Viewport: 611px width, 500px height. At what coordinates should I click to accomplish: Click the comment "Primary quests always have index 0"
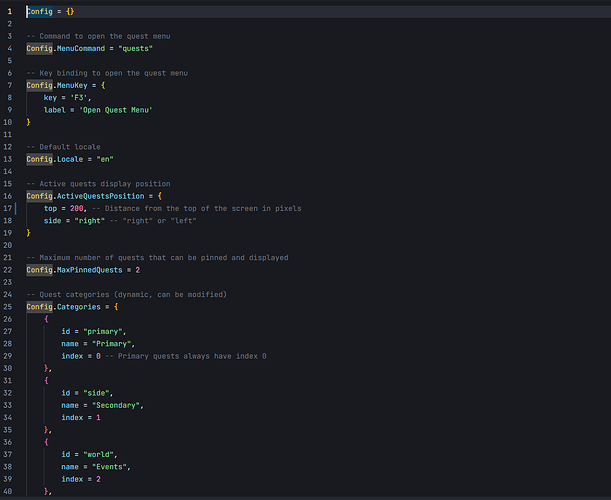coord(186,356)
